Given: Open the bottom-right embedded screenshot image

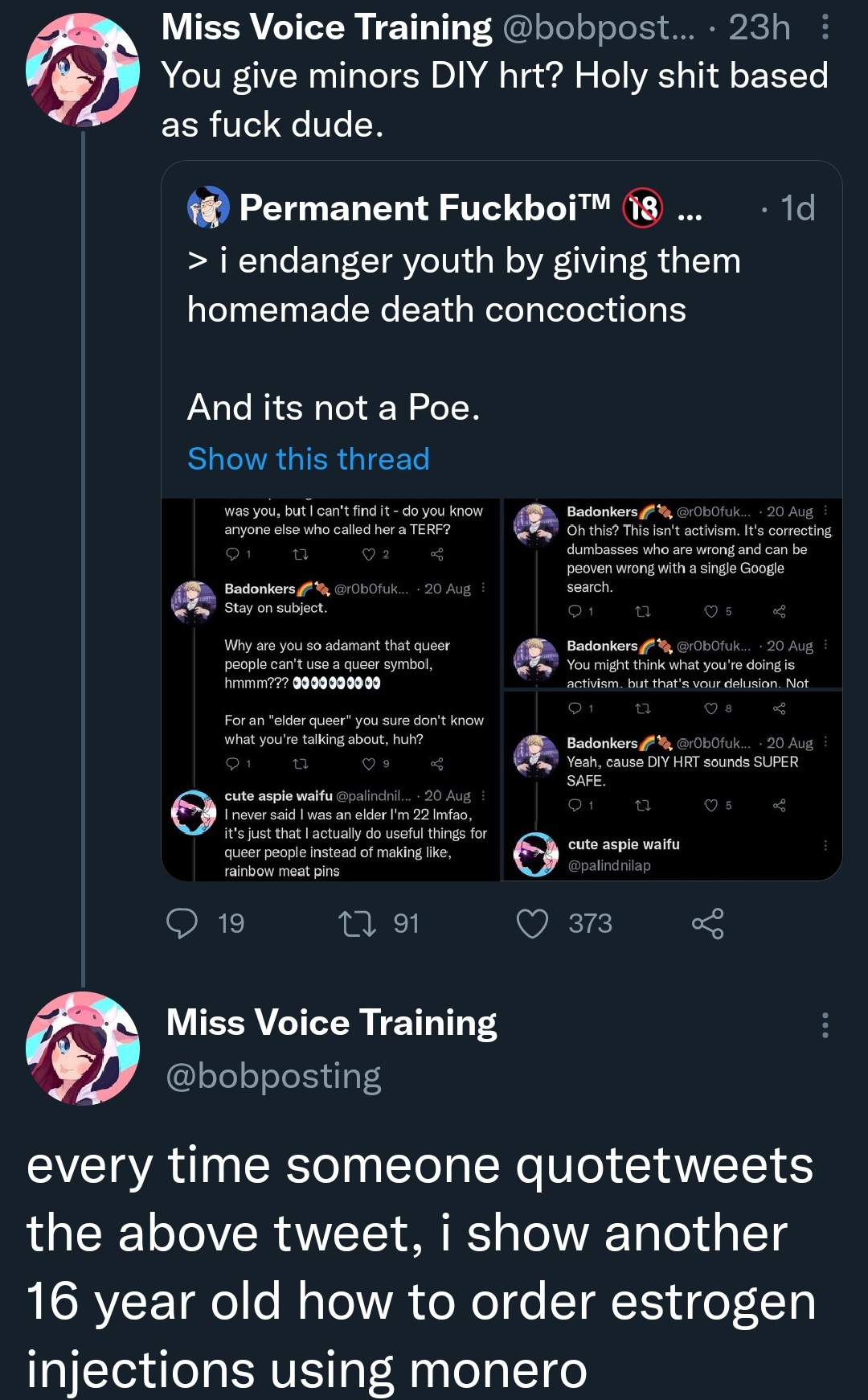Looking at the screenshot, I should click(673, 786).
